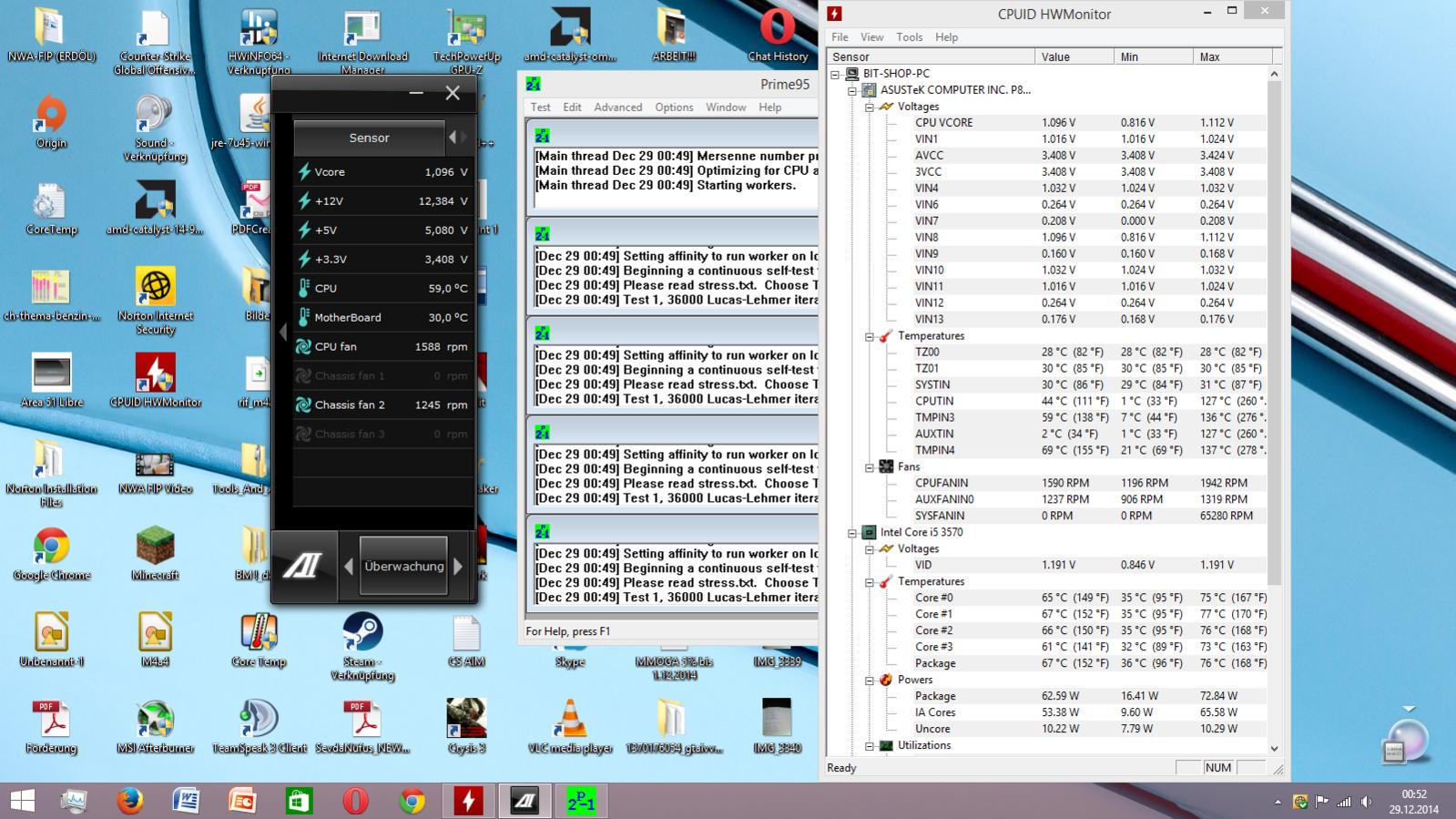This screenshot has height=819, width=1456.
Task: Open Counter Strike Global Offensive shortcut
Action: [x=155, y=41]
